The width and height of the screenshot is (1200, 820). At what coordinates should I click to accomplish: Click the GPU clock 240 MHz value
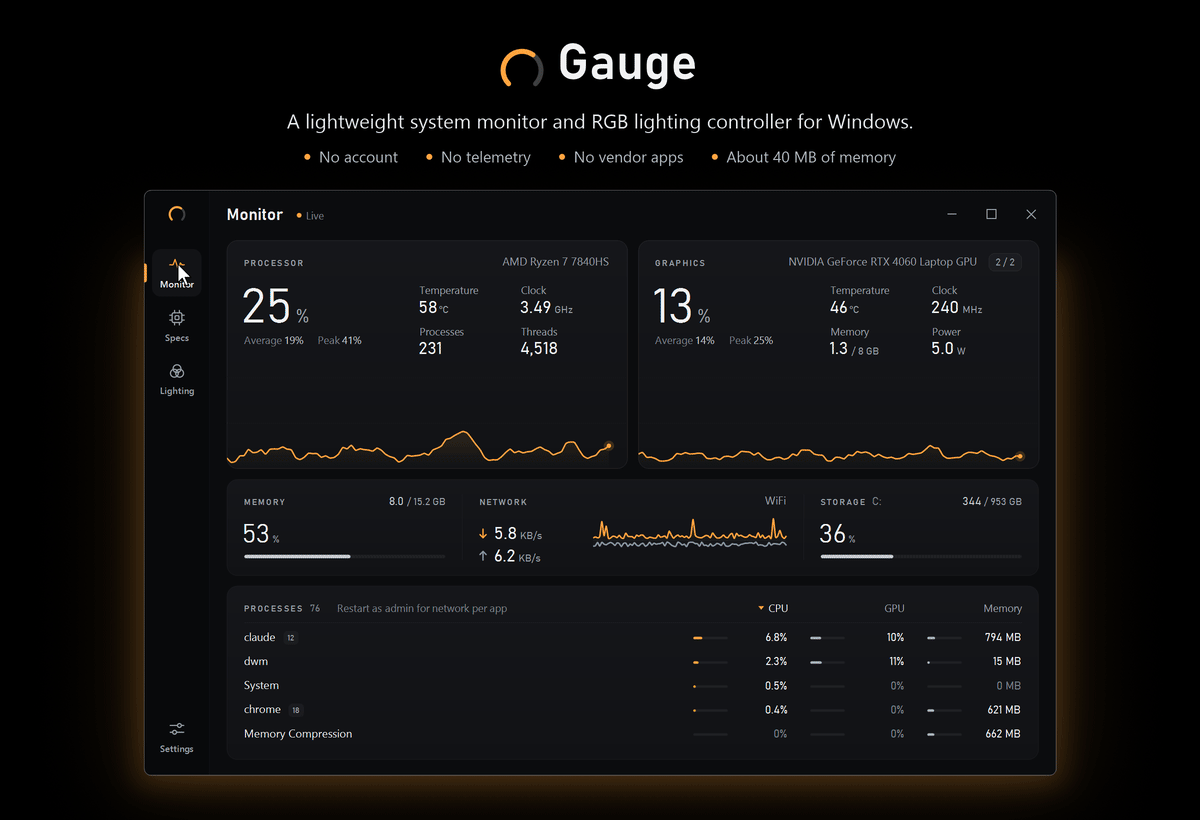click(x=957, y=308)
